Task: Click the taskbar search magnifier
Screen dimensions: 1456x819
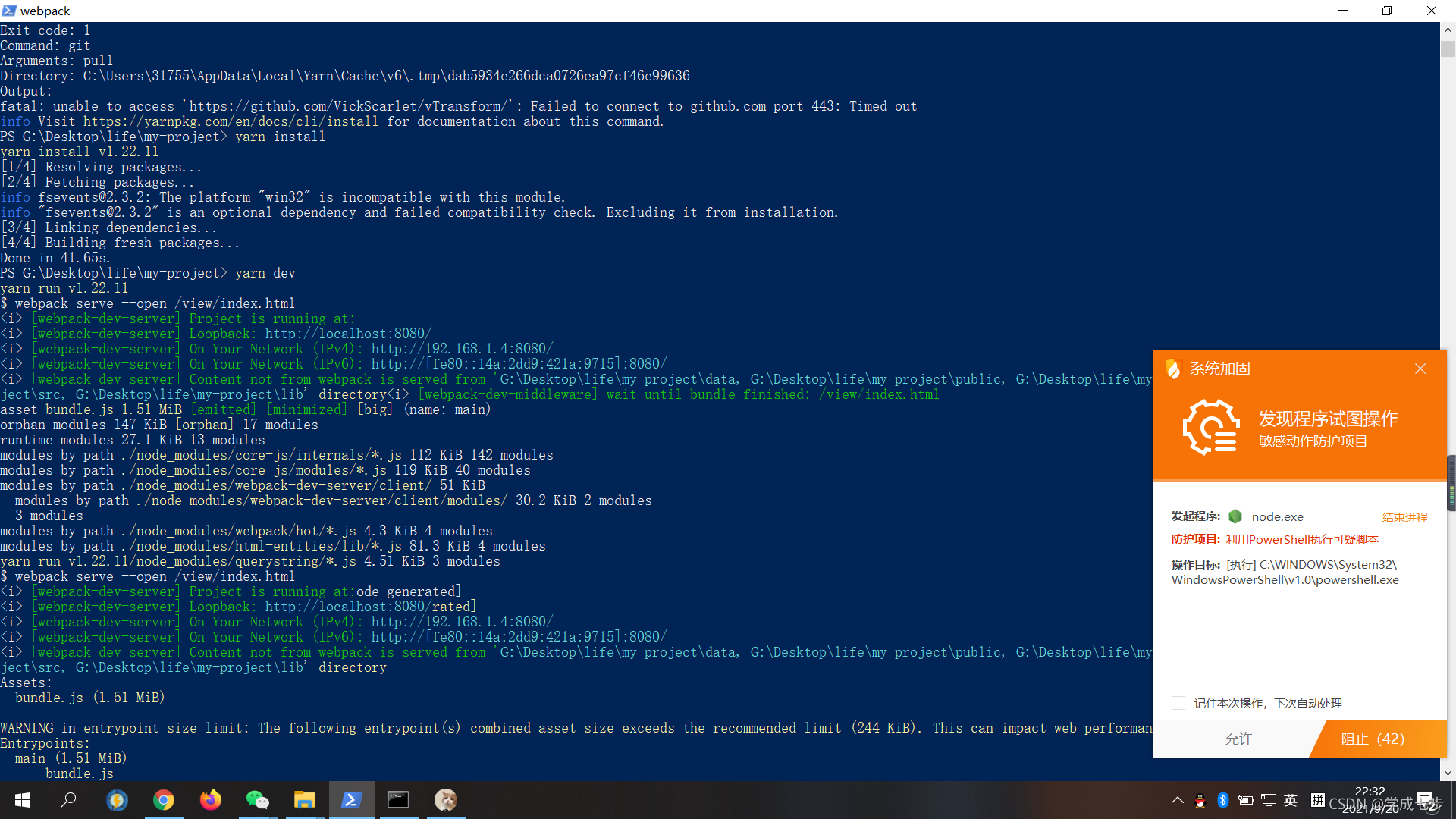Action: [69, 800]
